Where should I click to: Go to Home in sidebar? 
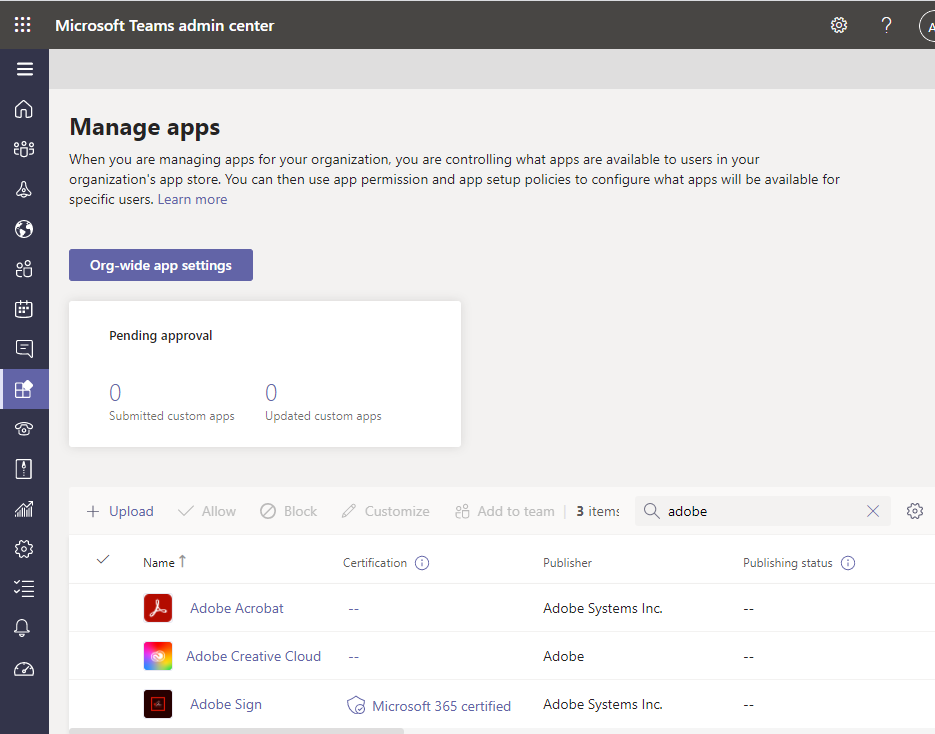tap(24, 109)
